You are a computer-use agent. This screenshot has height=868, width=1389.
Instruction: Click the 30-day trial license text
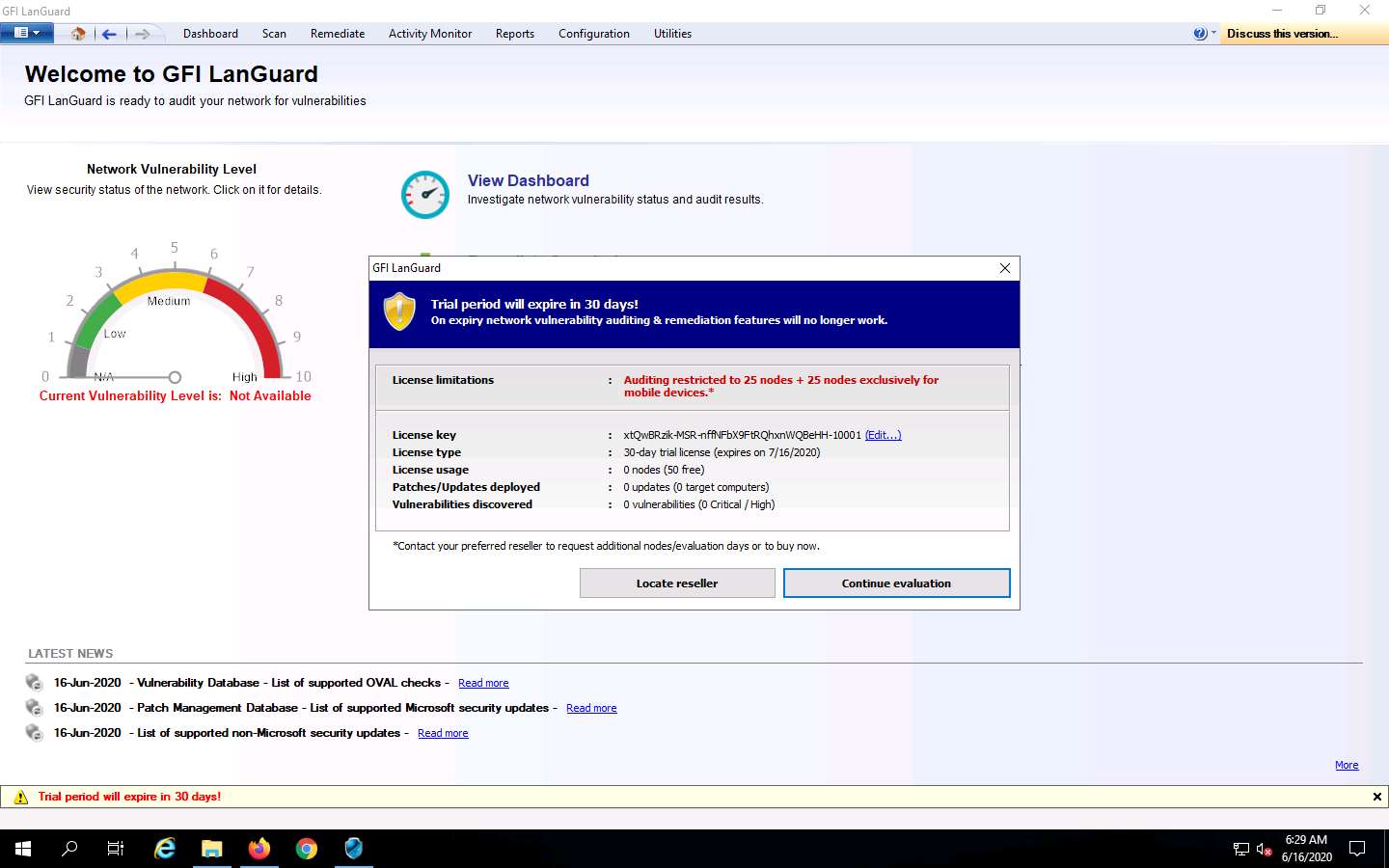pos(722,452)
